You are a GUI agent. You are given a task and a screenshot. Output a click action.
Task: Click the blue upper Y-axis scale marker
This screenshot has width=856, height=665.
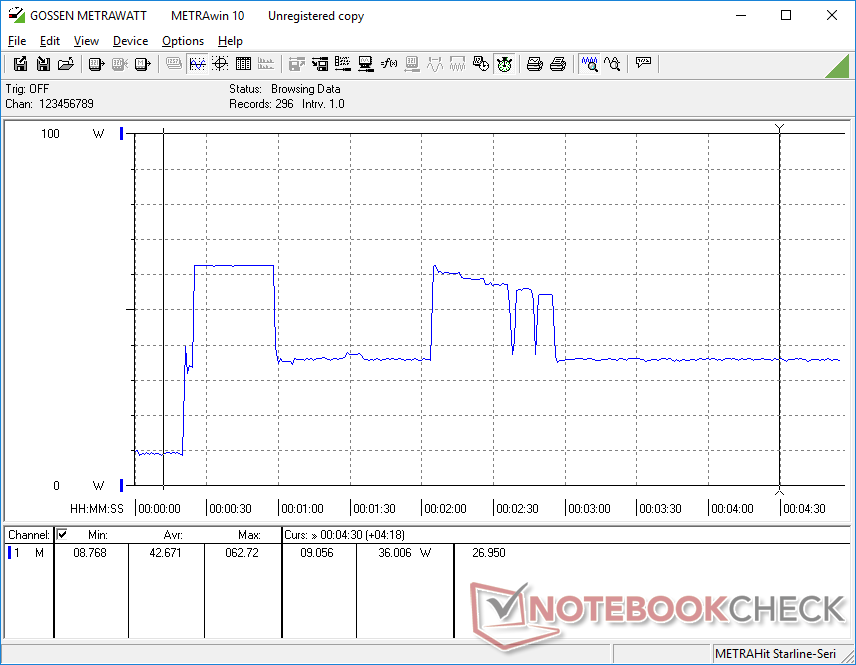tap(122, 133)
